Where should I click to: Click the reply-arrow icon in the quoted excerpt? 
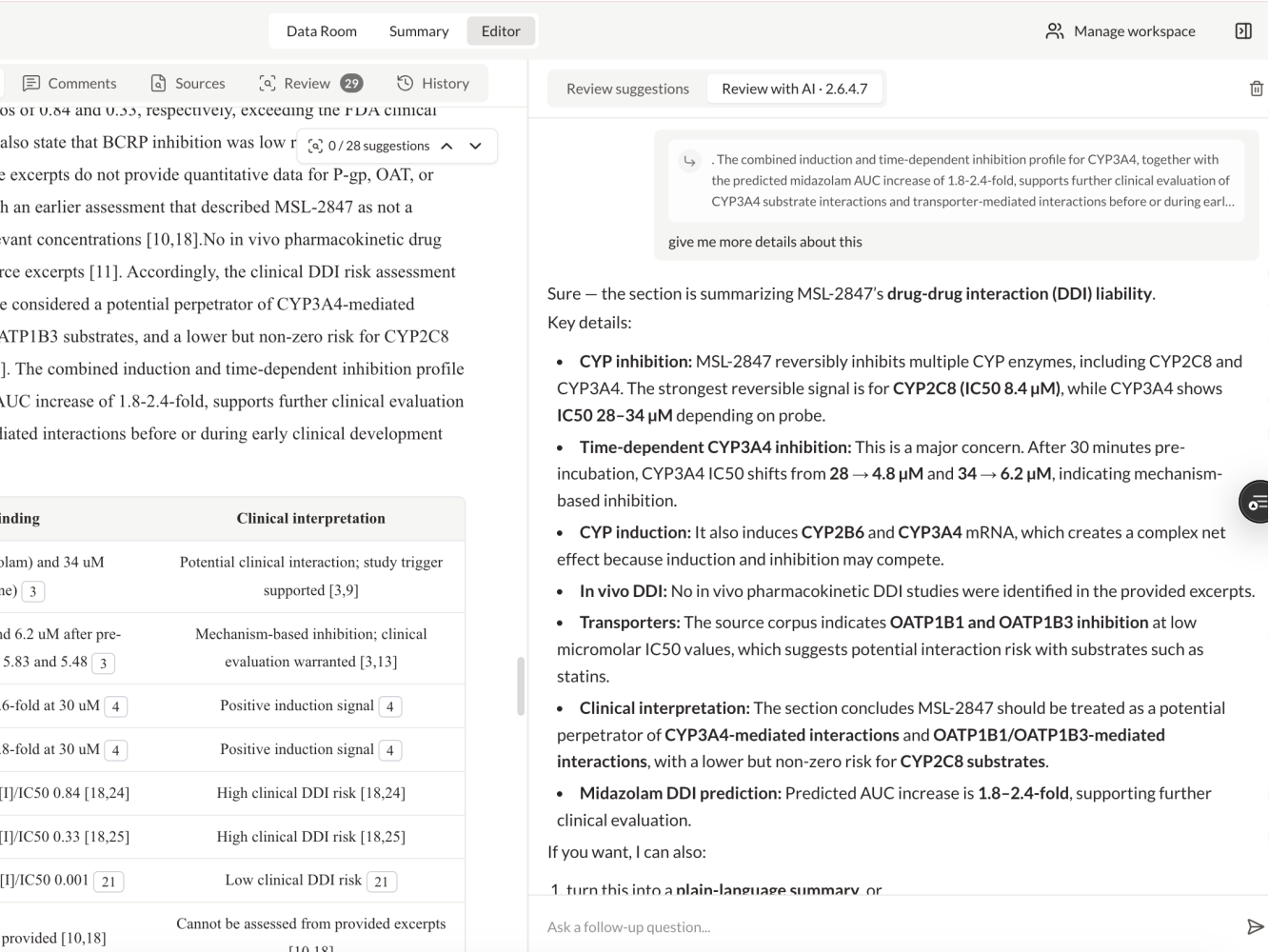[x=689, y=161]
